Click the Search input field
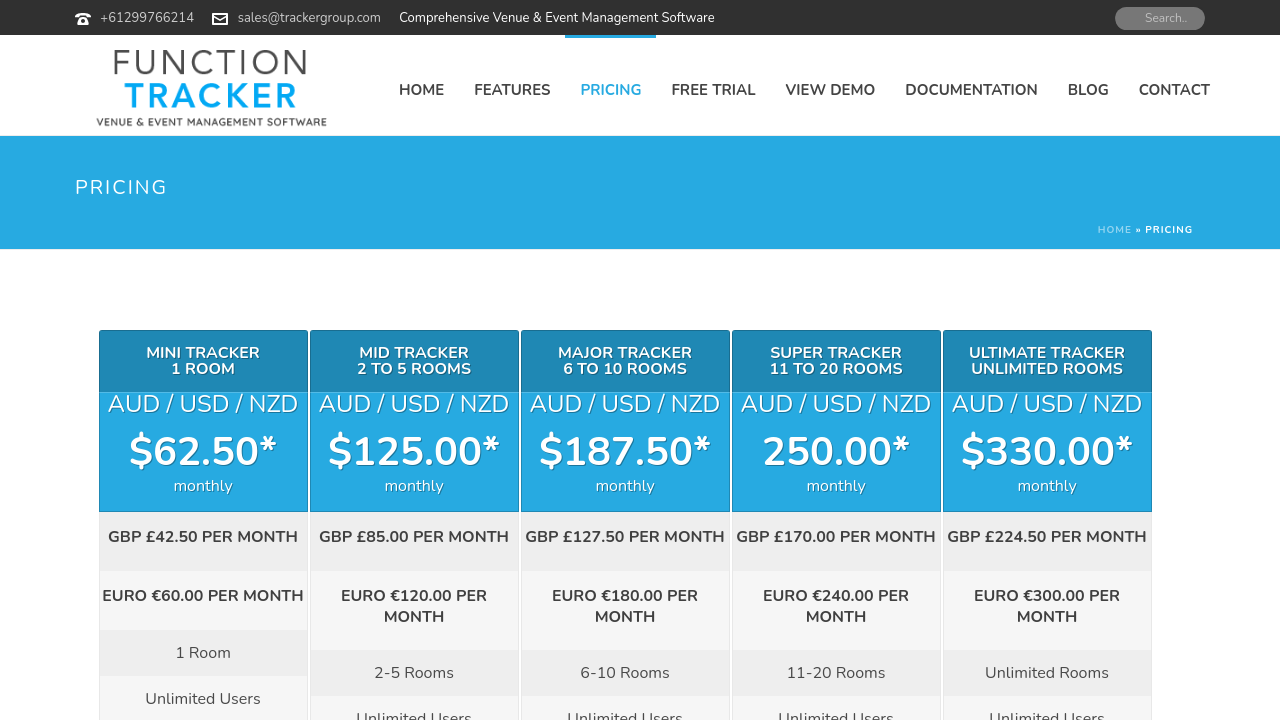The height and width of the screenshot is (720, 1280). point(1160,18)
